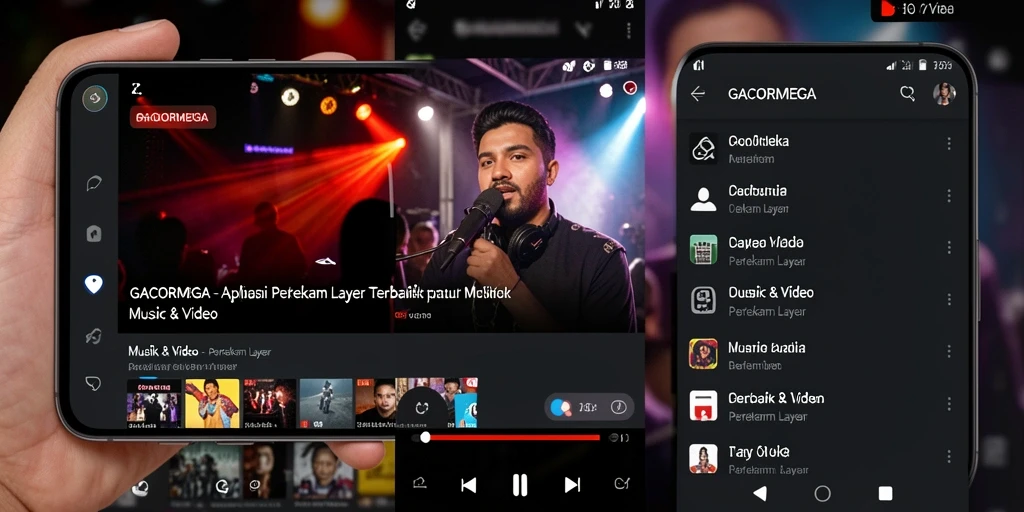
Task: Click the share icon left of previous-track
Action: pyautogui.click(x=420, y=483)
